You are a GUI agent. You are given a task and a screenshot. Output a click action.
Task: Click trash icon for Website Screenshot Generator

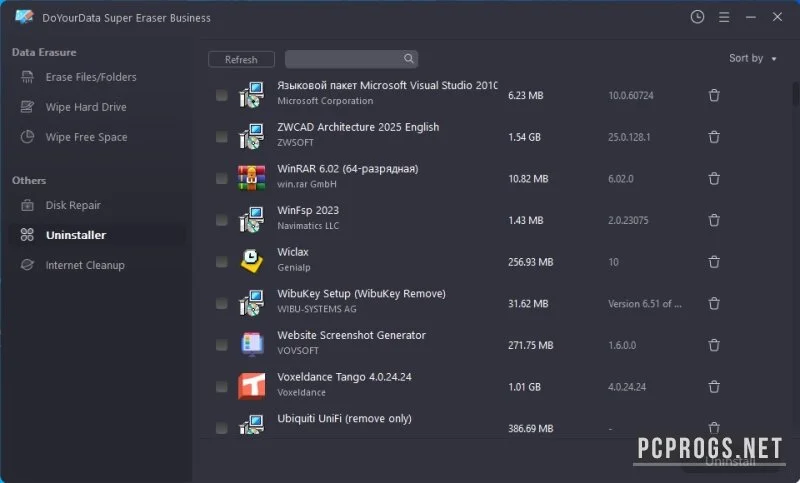[714, 345]
